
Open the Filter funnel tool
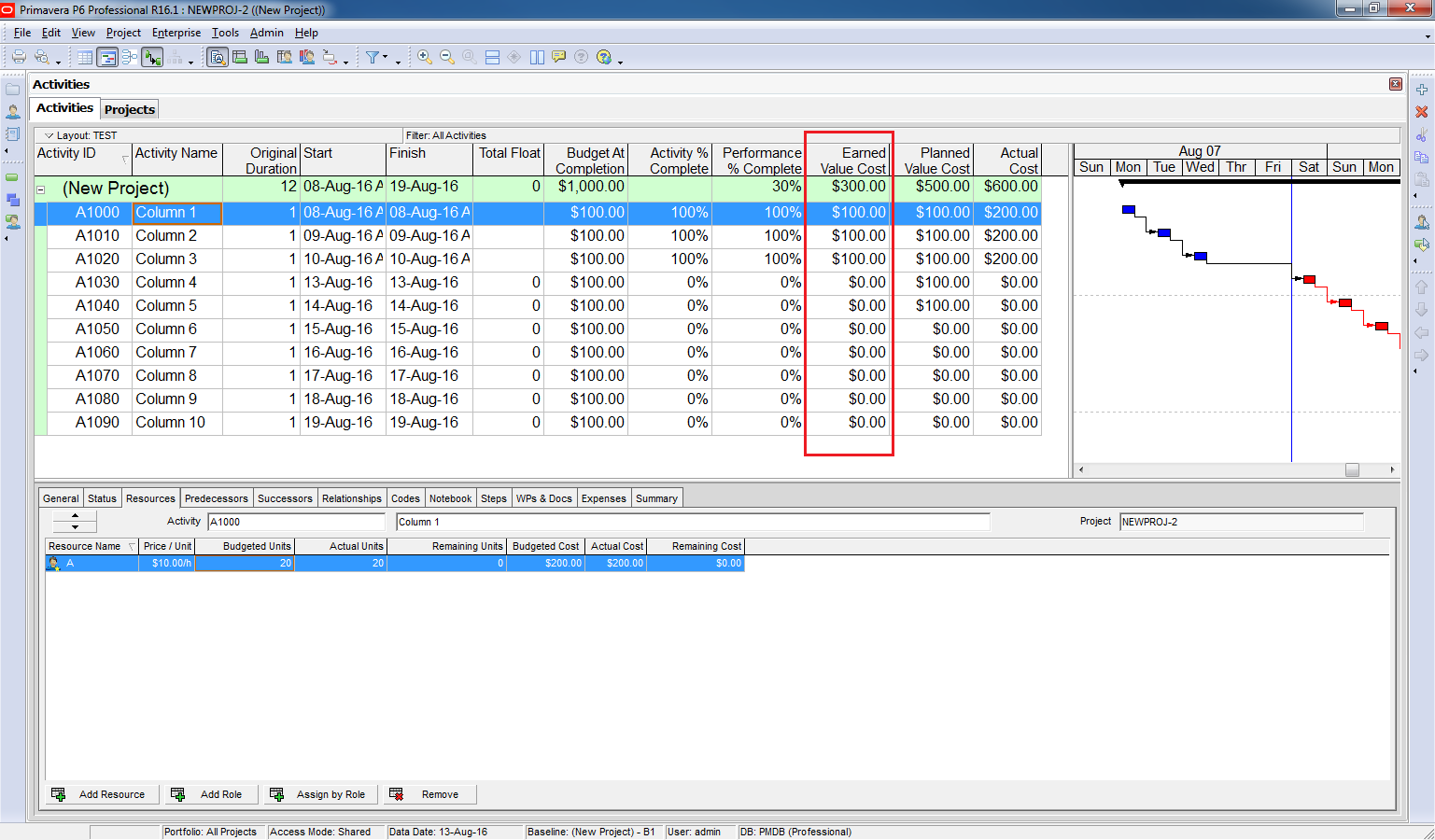pos(373,58)
